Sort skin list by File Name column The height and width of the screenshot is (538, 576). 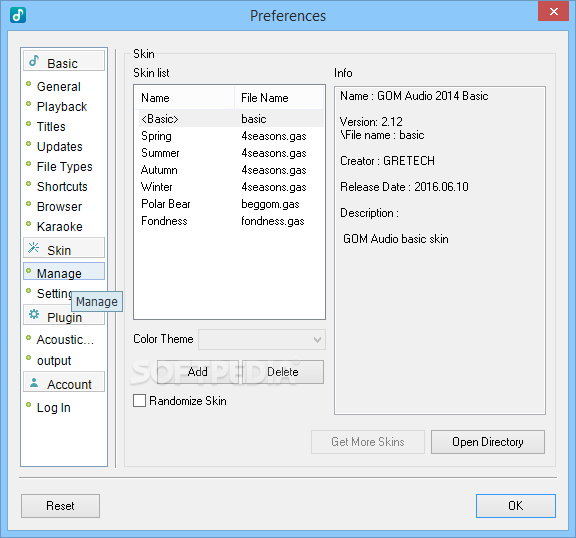click(x=279, y=98)
